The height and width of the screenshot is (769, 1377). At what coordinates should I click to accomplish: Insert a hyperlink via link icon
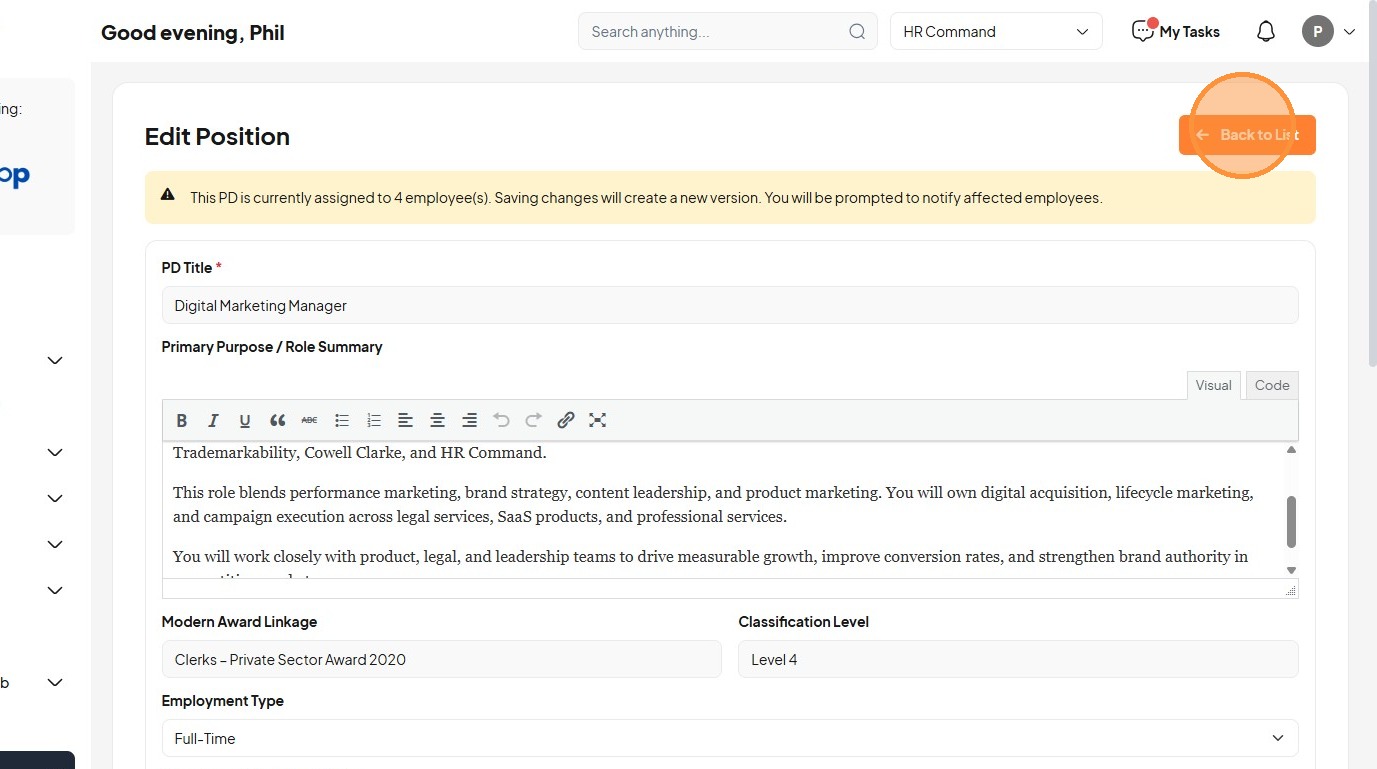tap(566, 420)
